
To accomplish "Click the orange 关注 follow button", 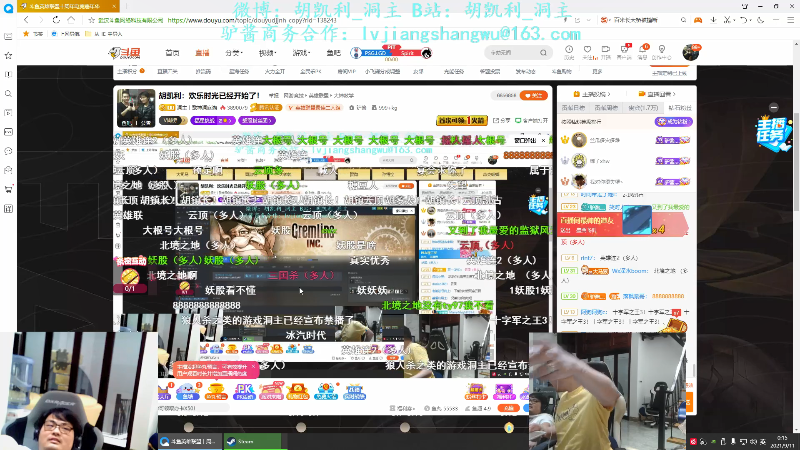I will click(x=534, y=95).
